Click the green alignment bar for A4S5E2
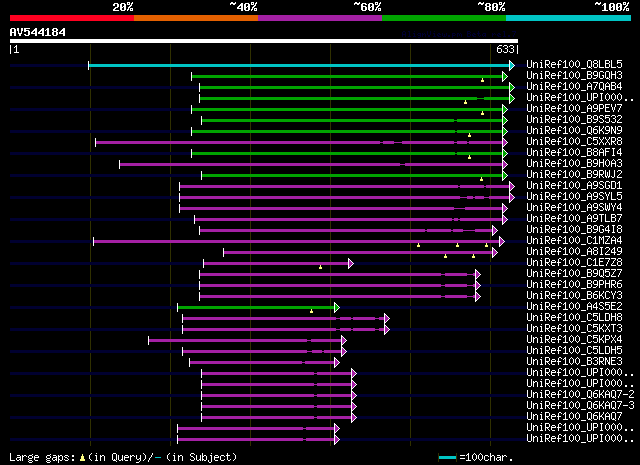 pos(256,307)
